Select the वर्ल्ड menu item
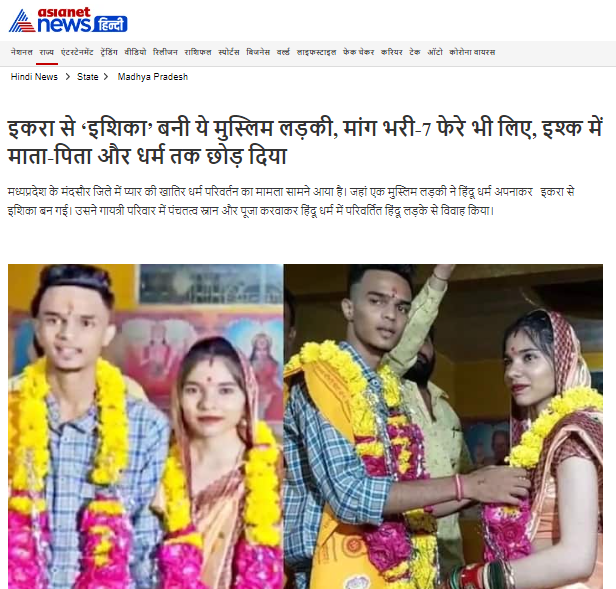616x589 pixels. coord(283,52)
